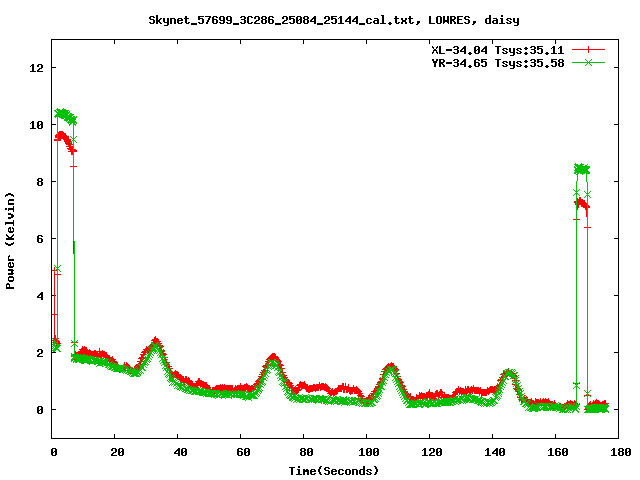Click the y-axis tick label 8
Image resolution: width=640 pixels, height=480 pixels.
pyautogui.click(x=40, y=182)
